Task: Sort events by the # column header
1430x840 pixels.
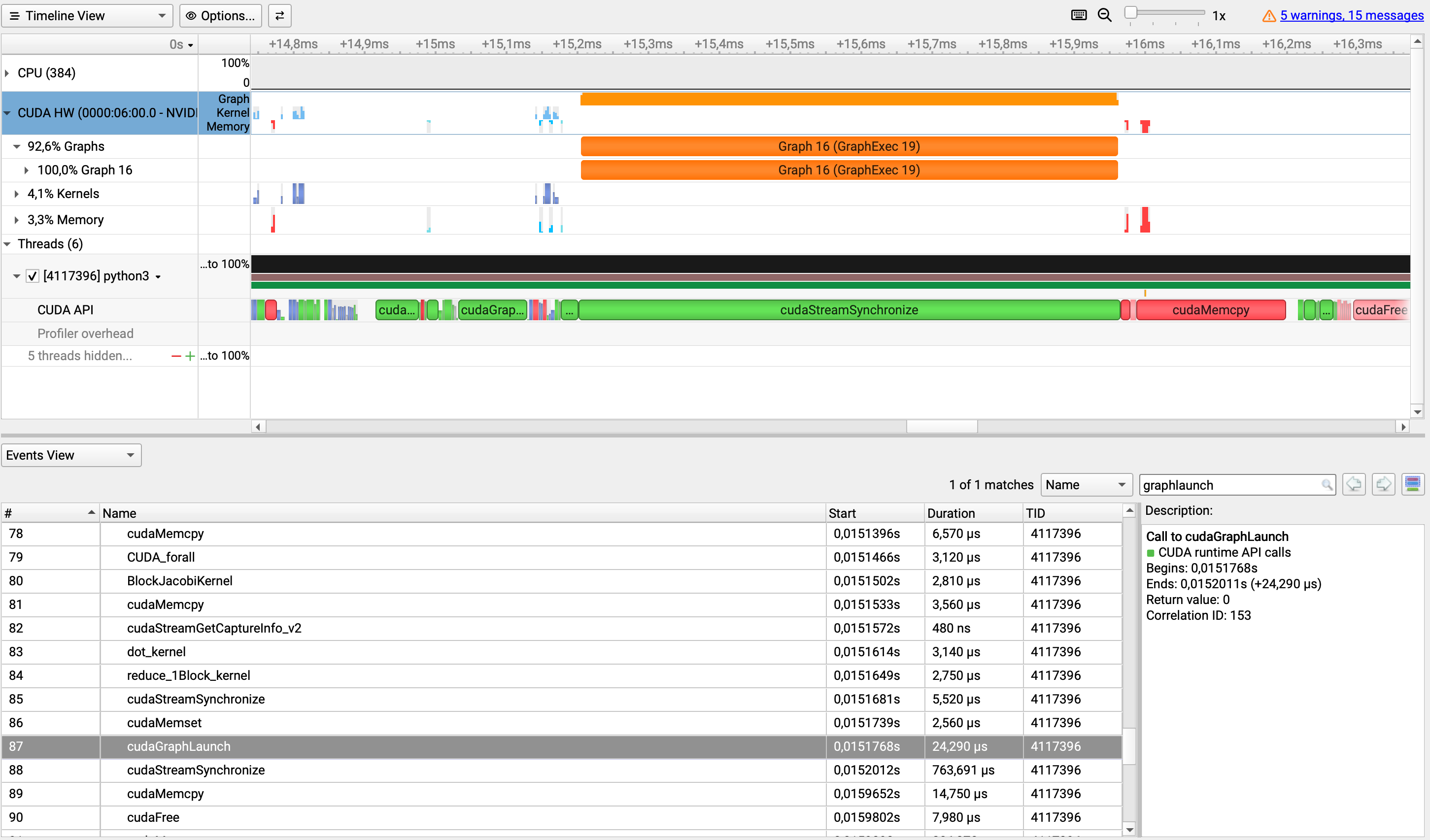Action: (x=50, y=513)
